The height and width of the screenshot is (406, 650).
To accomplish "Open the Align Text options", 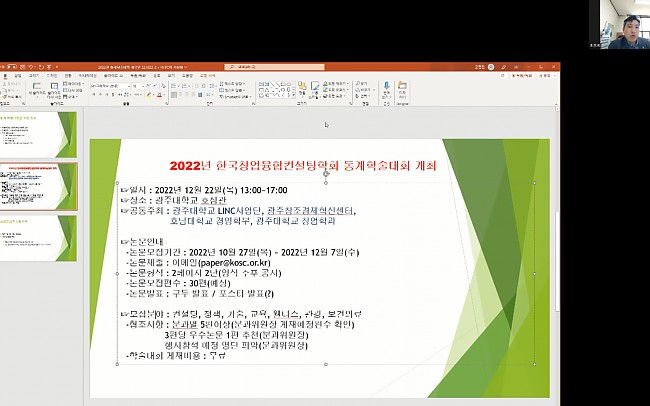I will 232,90.
